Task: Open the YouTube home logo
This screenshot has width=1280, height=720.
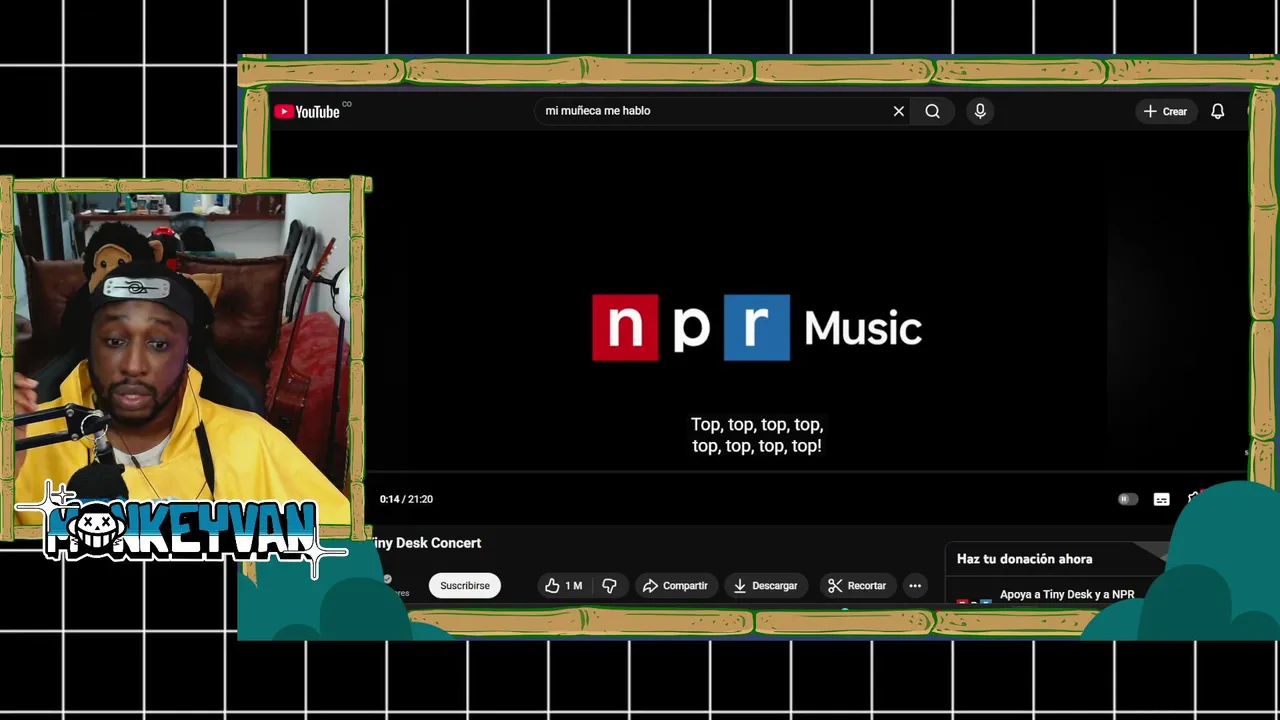Action: tap(307, 112)
